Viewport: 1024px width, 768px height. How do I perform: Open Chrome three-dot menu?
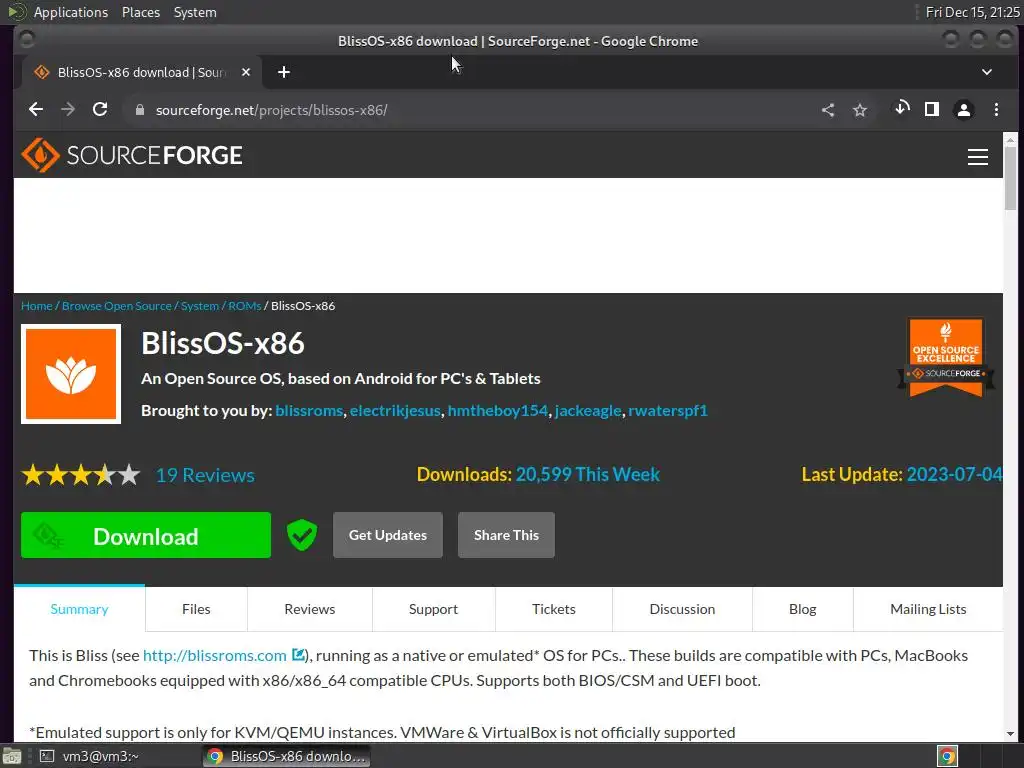coord(996,110)
